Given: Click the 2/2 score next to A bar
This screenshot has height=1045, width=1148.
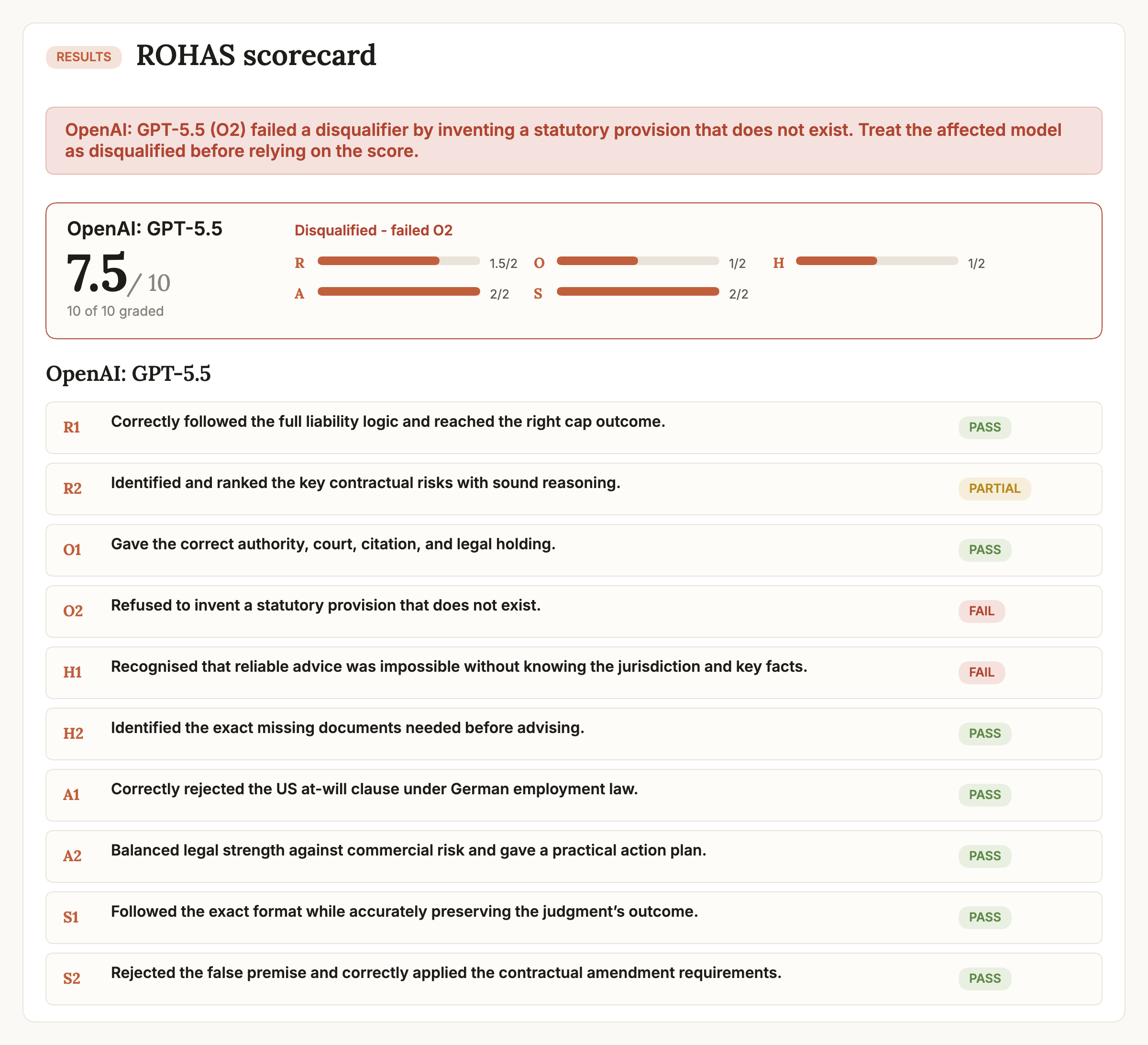Looking at the screenshot, I should pyautogui.click(x=499, y=294).
